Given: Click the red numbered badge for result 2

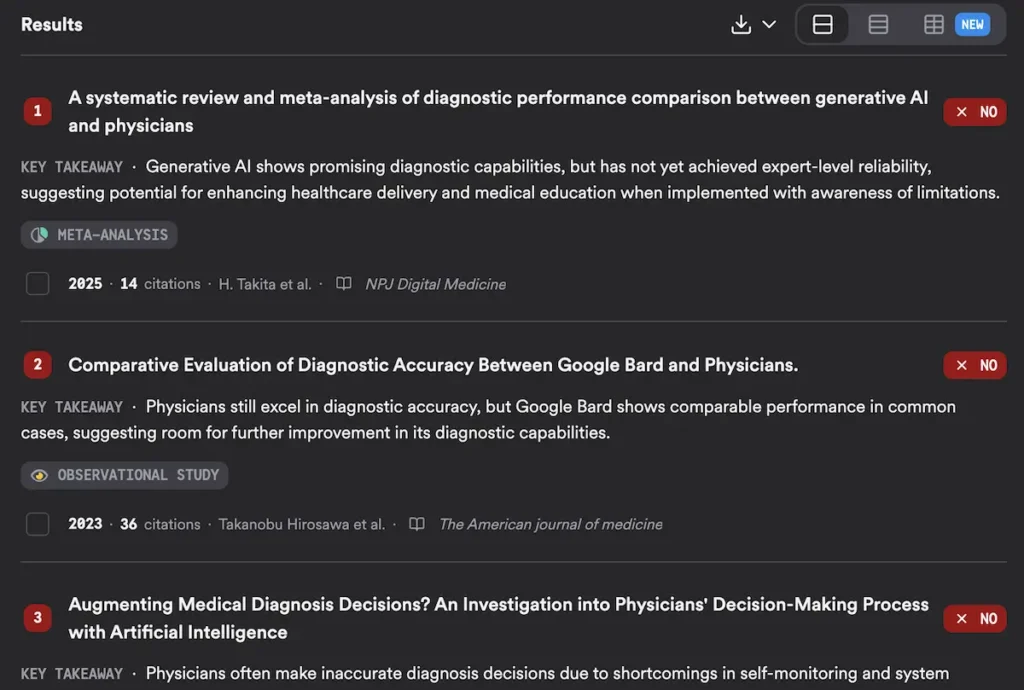Looking at the screenshot, I should point(37,365).
